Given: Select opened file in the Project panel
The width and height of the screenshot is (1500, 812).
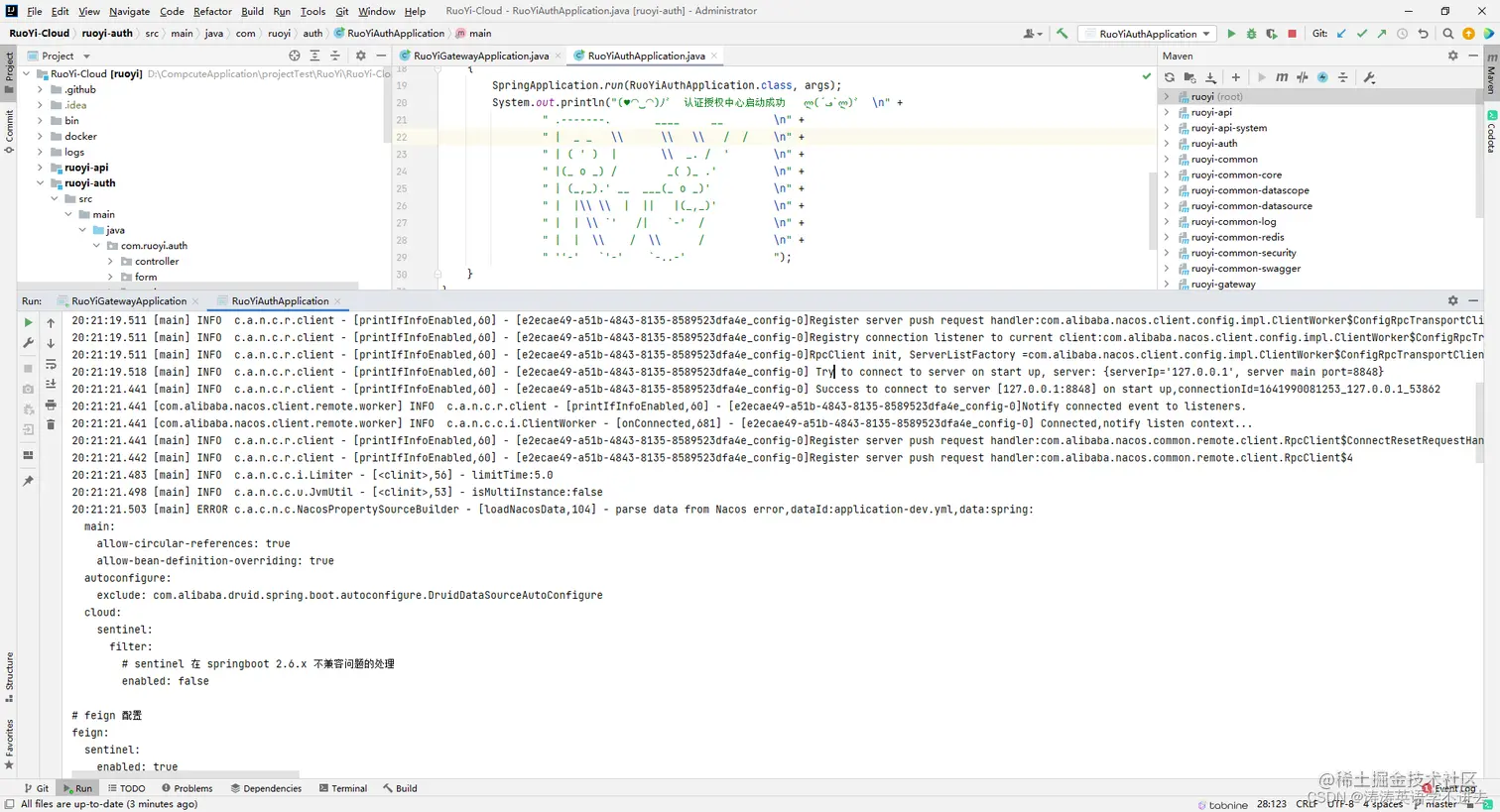Looking at the screenshot, I should click(x=294, y=56).
